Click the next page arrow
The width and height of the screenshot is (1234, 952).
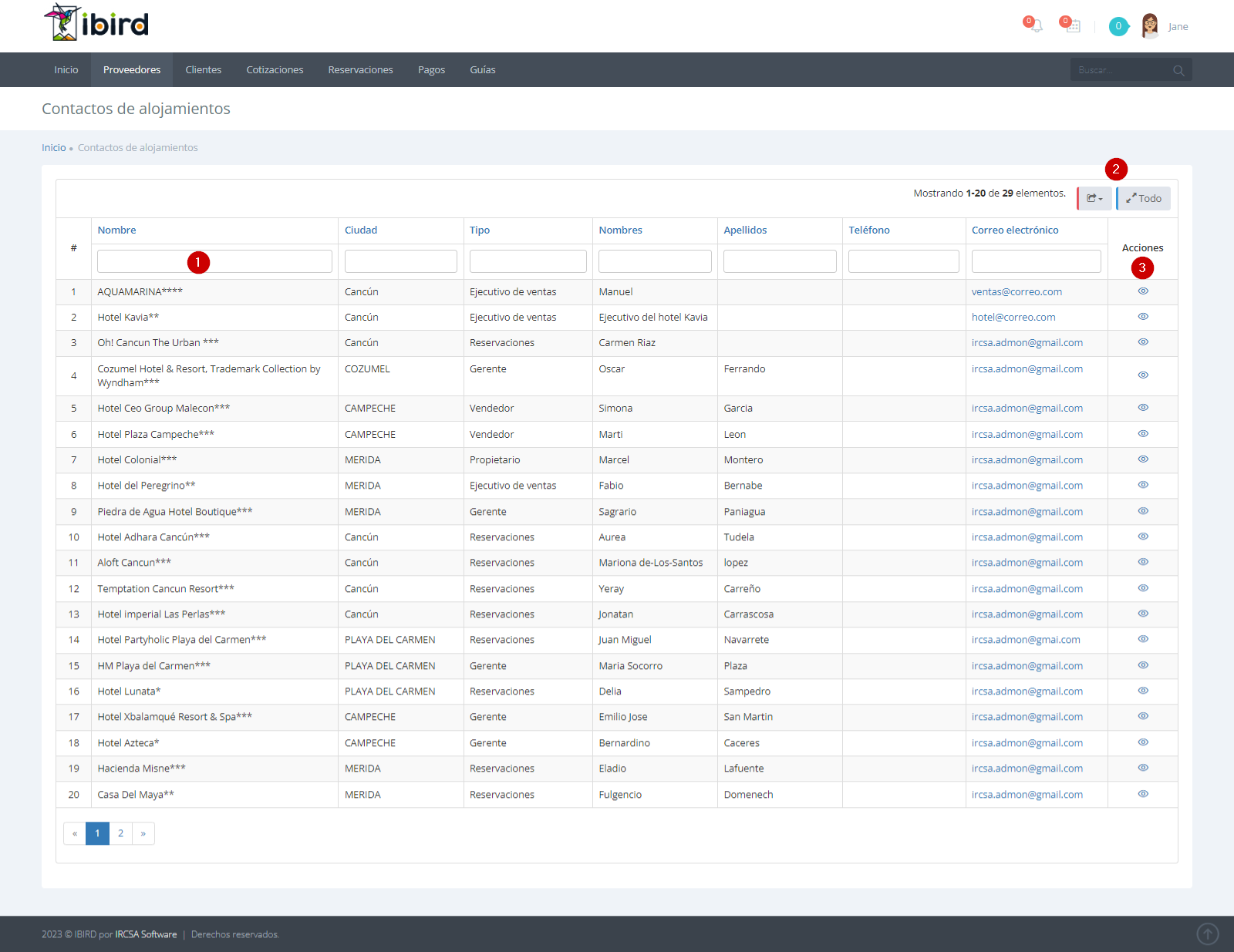143,833
